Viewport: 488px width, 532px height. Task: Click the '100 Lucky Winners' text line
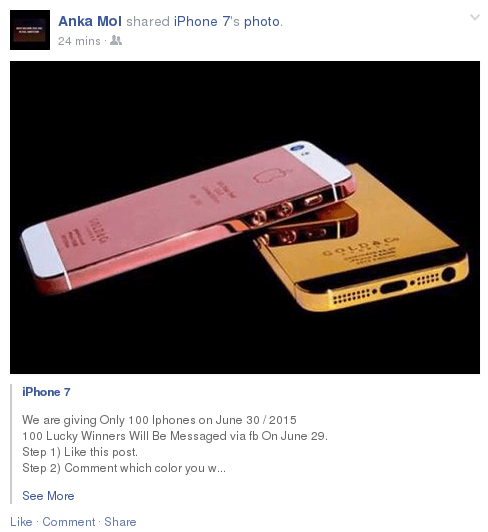point(175,436)
